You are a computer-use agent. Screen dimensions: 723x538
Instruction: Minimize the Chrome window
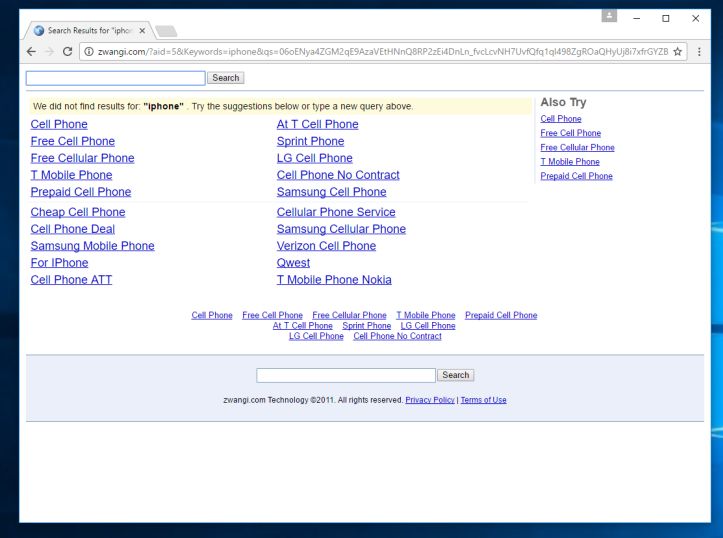637,18
